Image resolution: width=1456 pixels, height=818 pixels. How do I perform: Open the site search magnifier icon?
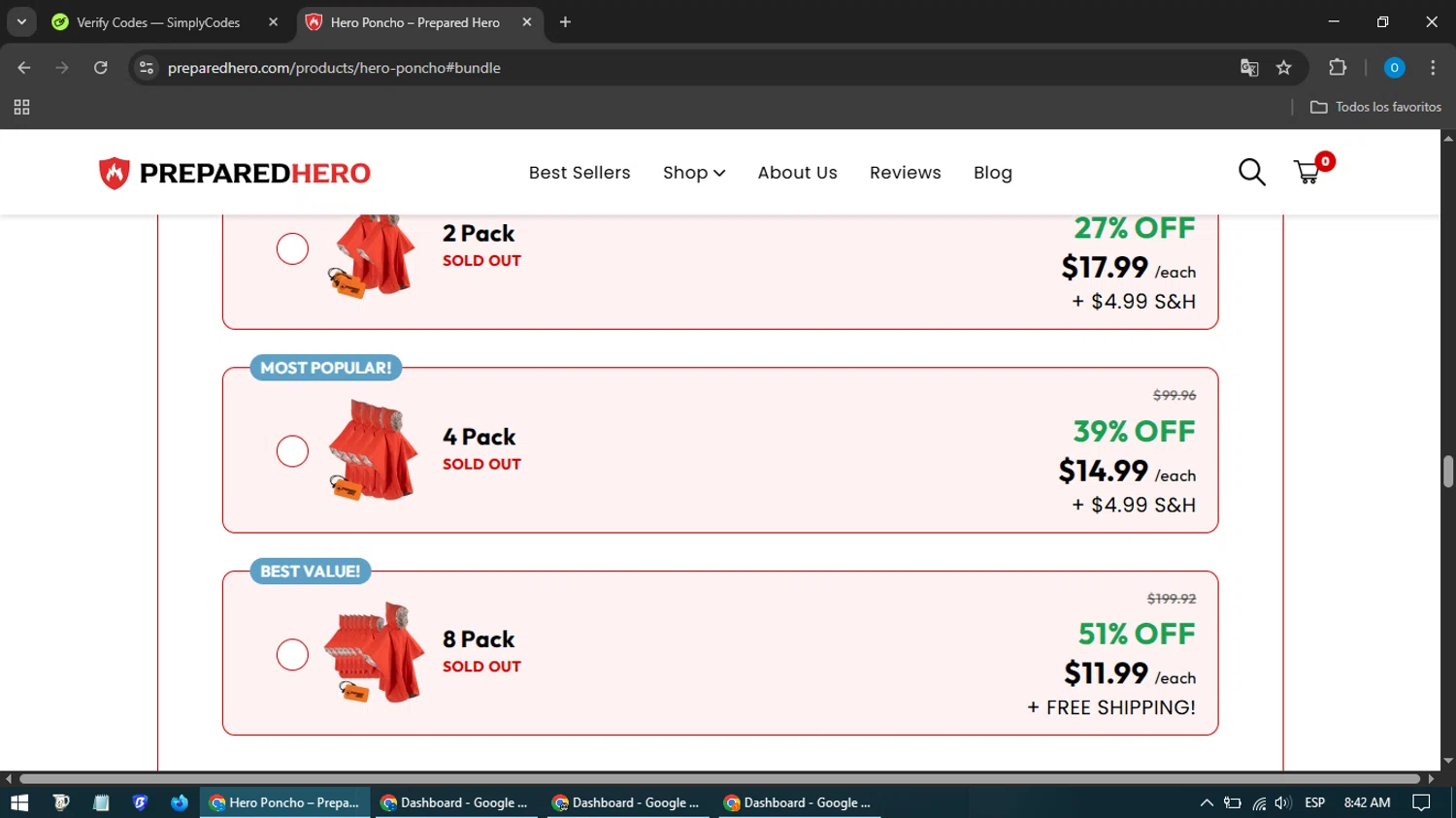(x=1251, y=173)
